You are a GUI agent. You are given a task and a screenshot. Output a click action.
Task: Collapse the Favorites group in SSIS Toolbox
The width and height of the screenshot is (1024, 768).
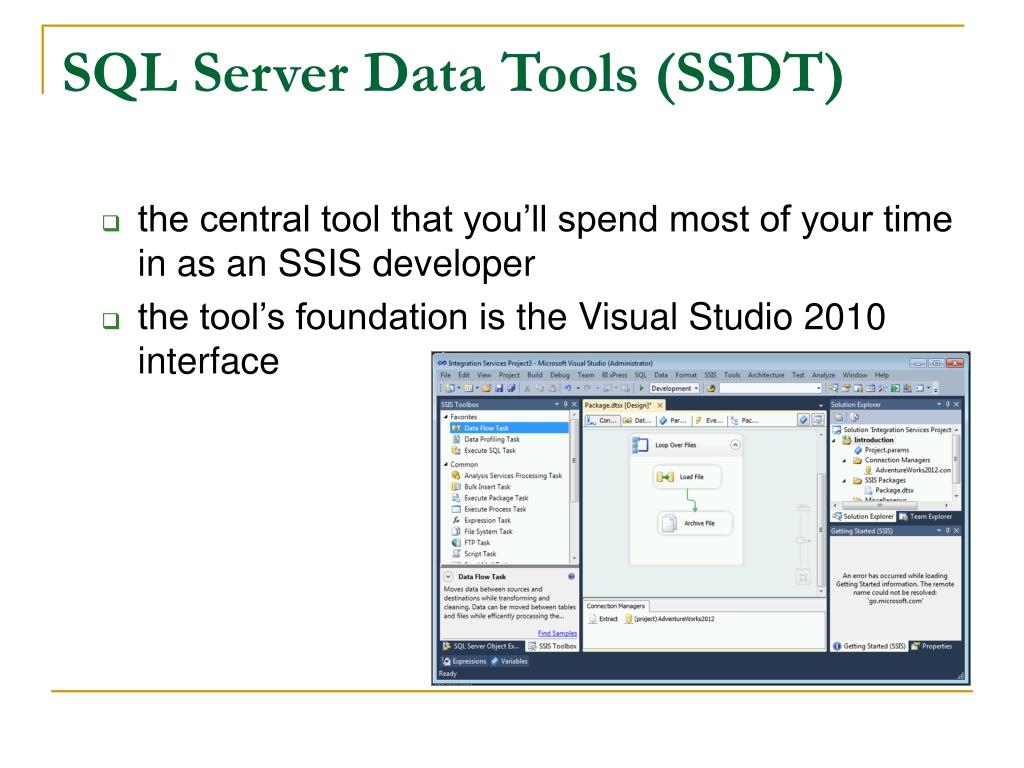click(x=445, y=417)
